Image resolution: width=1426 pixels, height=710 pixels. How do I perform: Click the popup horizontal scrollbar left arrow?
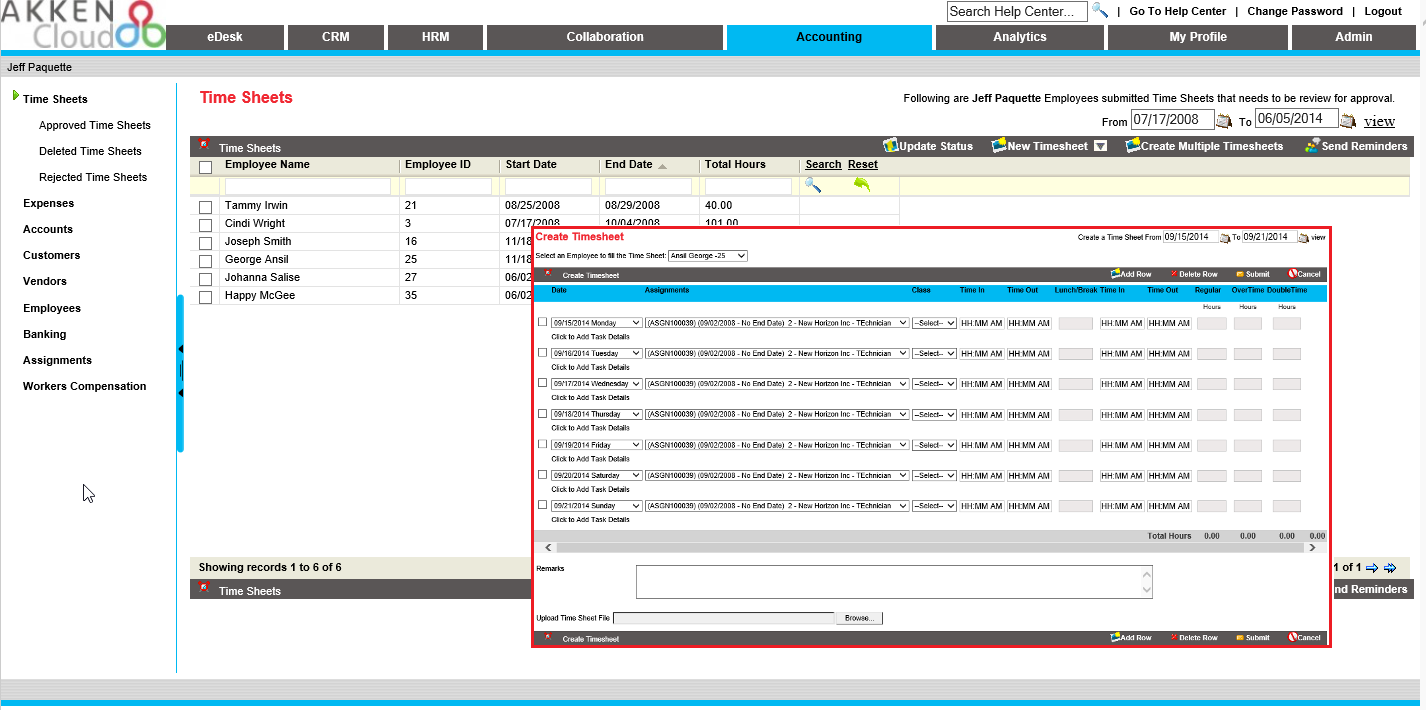pyautogui.click(x=548, y=548)
